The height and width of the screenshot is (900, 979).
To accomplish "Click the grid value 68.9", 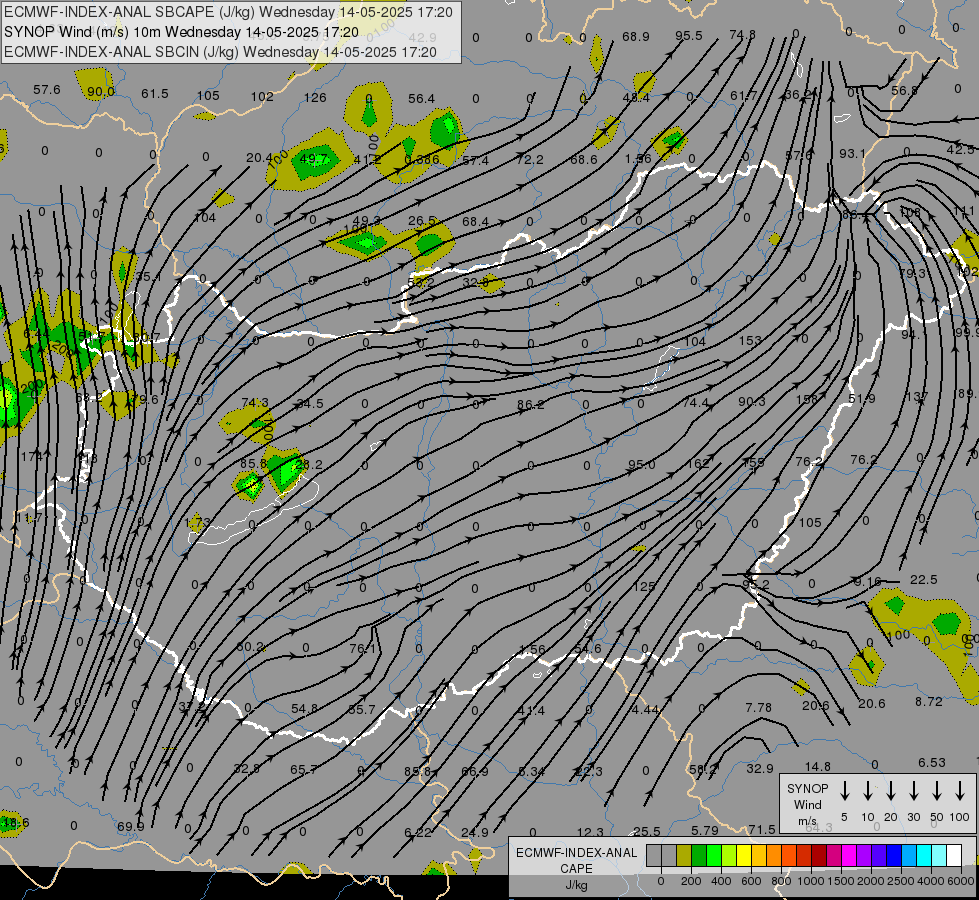I will point(636,37).
